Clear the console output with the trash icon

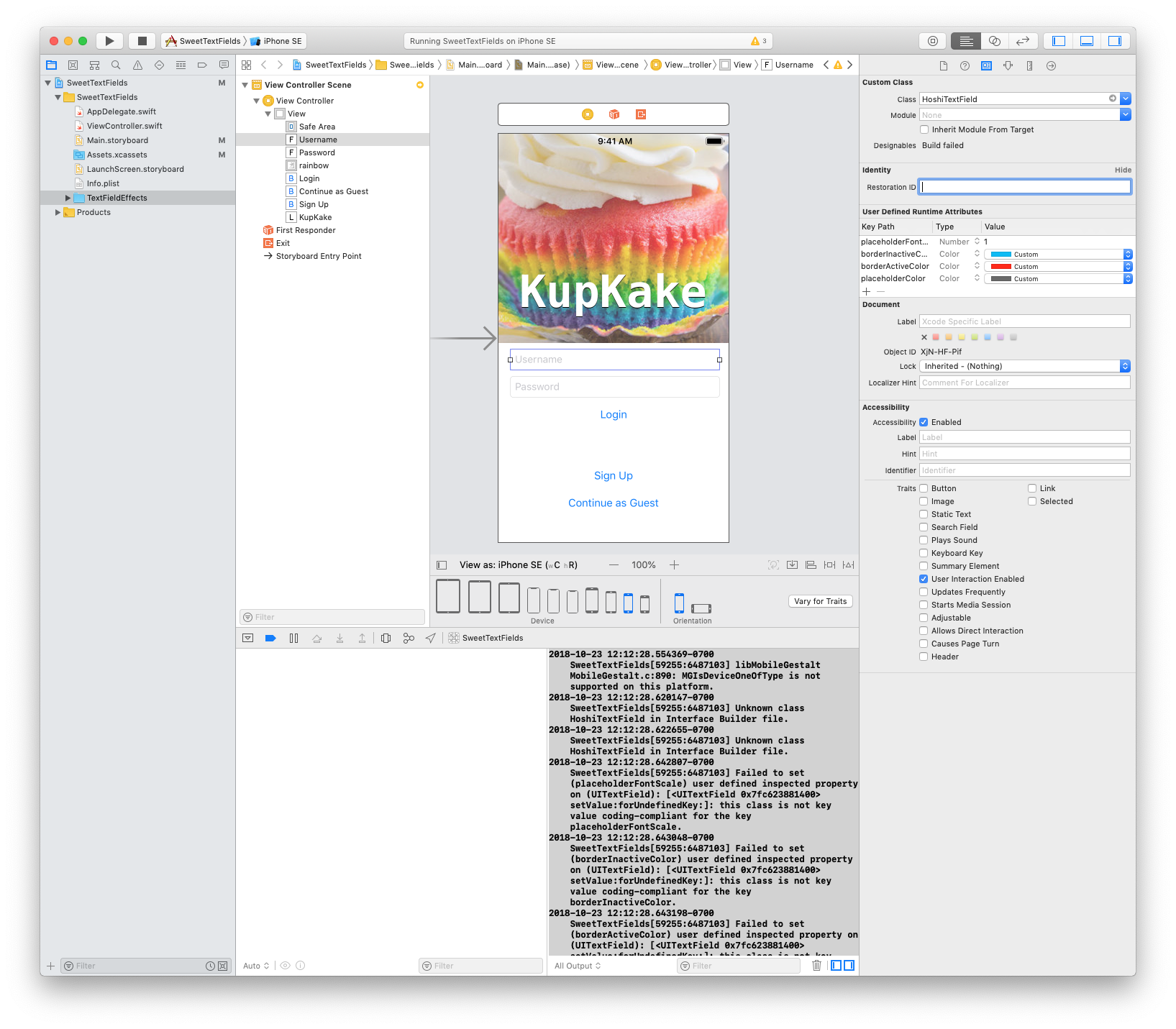pyautogui.click(x=816, y=966)
